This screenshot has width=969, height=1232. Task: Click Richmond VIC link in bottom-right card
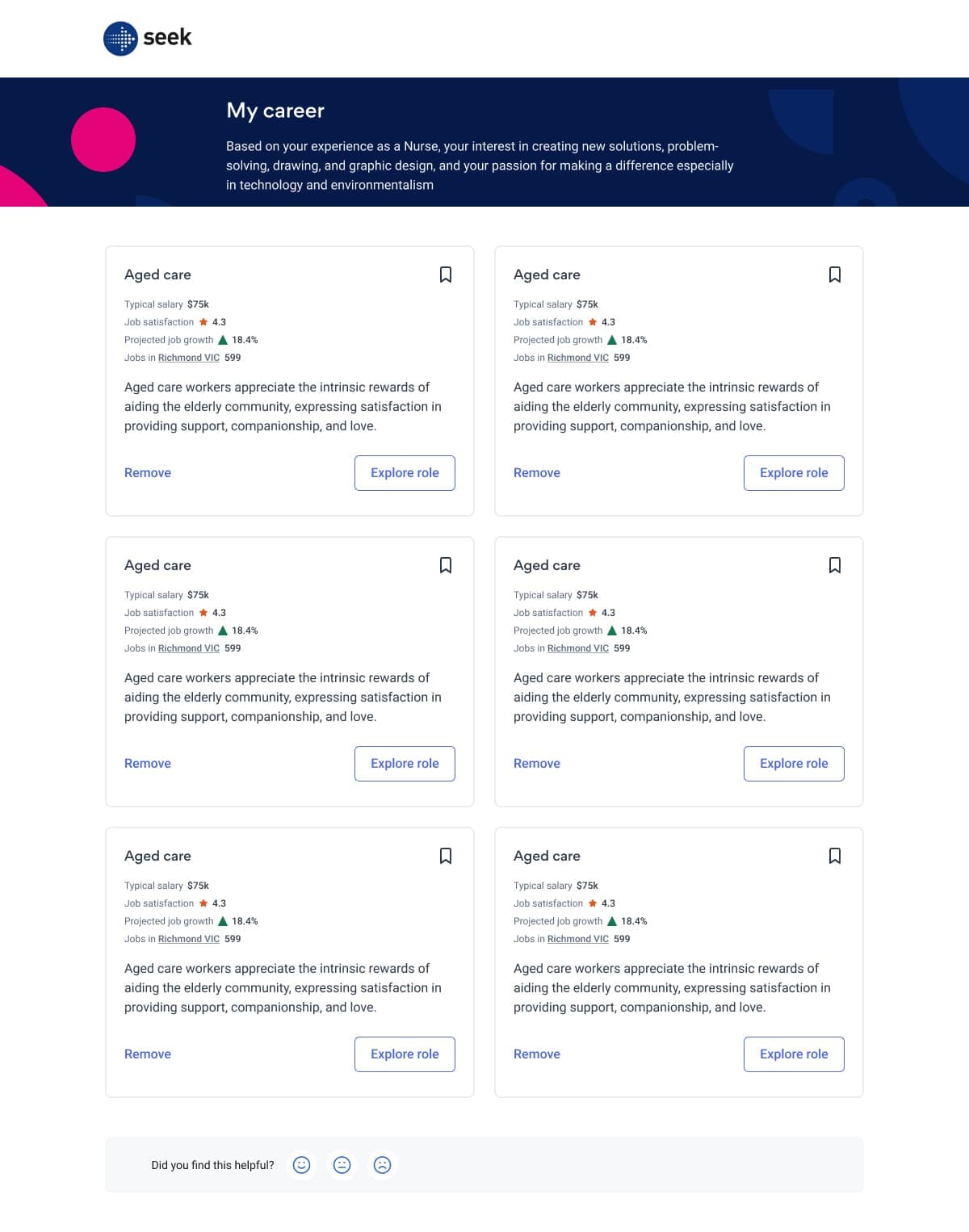click(578, 939)
